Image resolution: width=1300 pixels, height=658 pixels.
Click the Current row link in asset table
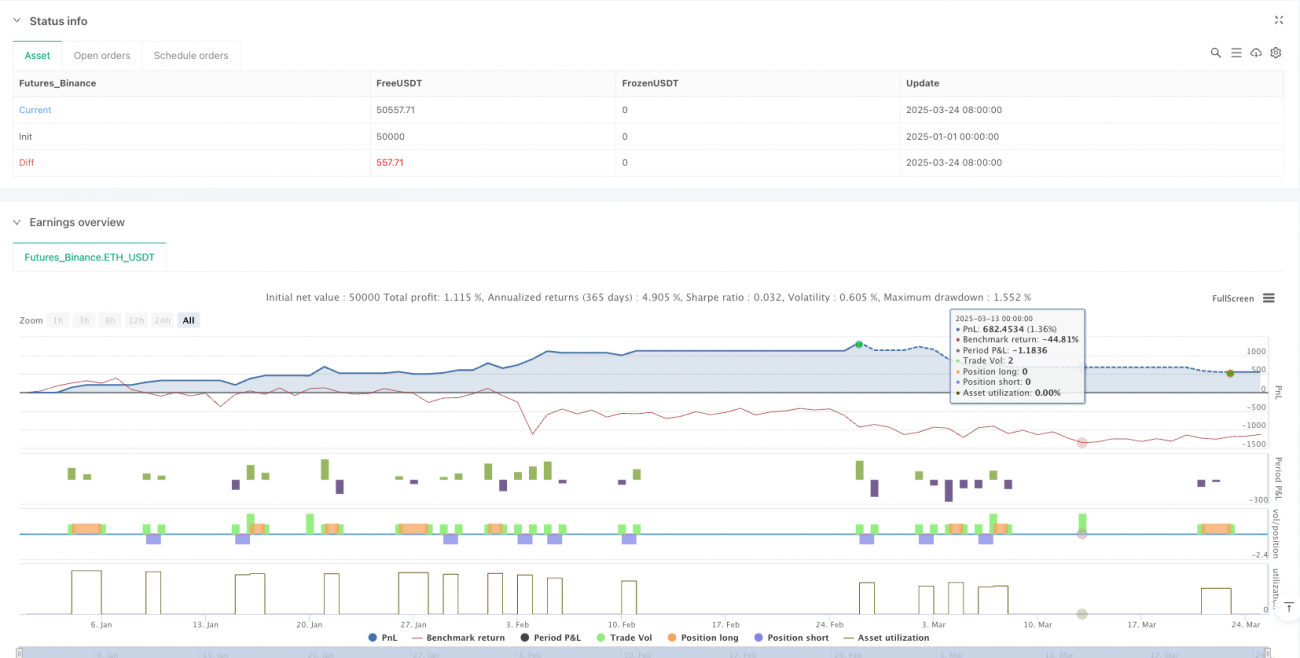click(x=35, y=110)
